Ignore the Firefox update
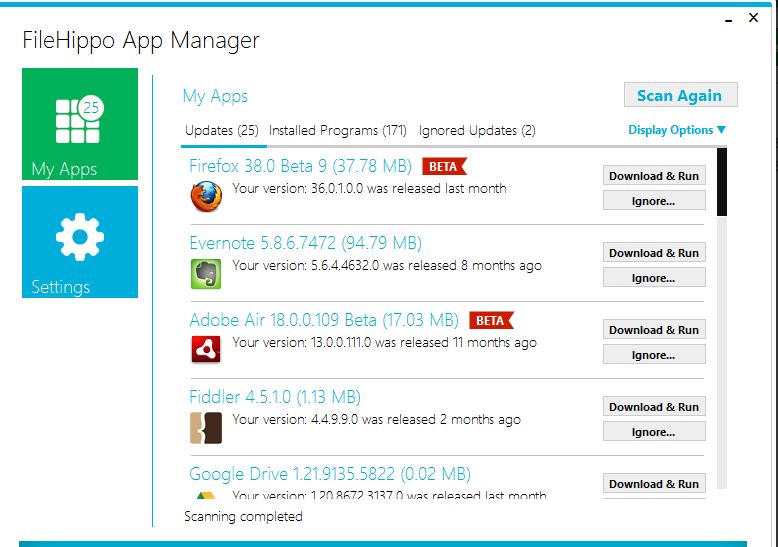 click(654, 201)
